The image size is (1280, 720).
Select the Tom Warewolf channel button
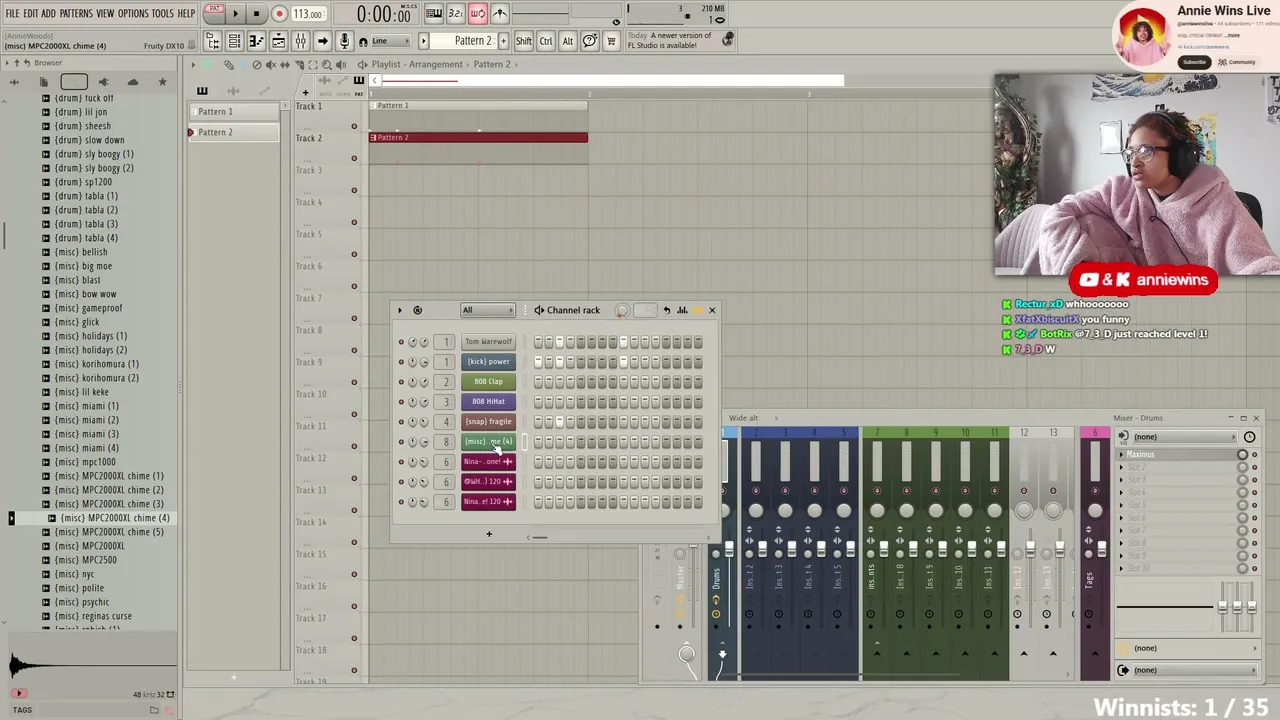(x=488, y=342)
